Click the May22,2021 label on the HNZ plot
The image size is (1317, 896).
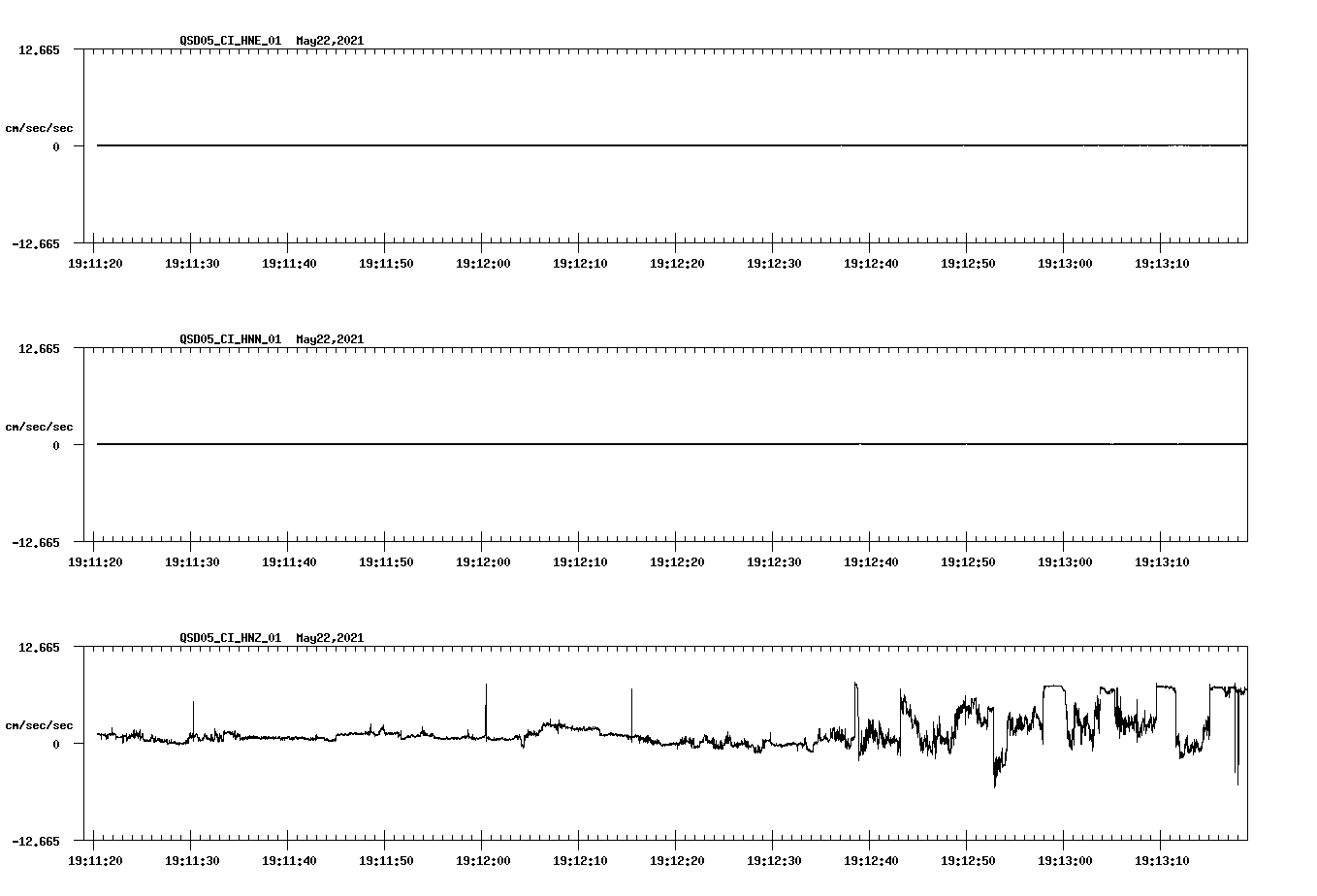[x=329, y=638]
